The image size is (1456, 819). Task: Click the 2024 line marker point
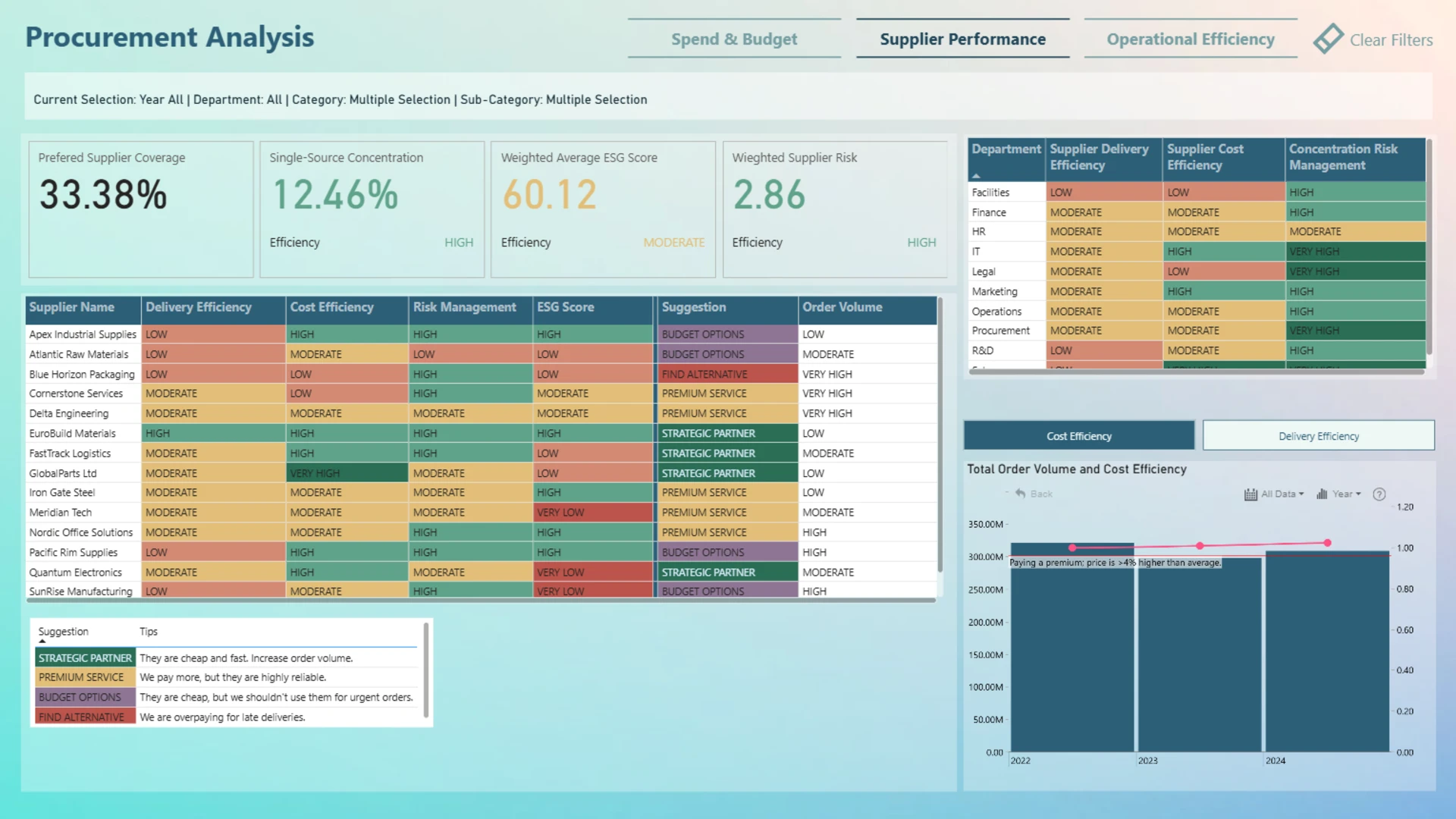coord(1327,543)
